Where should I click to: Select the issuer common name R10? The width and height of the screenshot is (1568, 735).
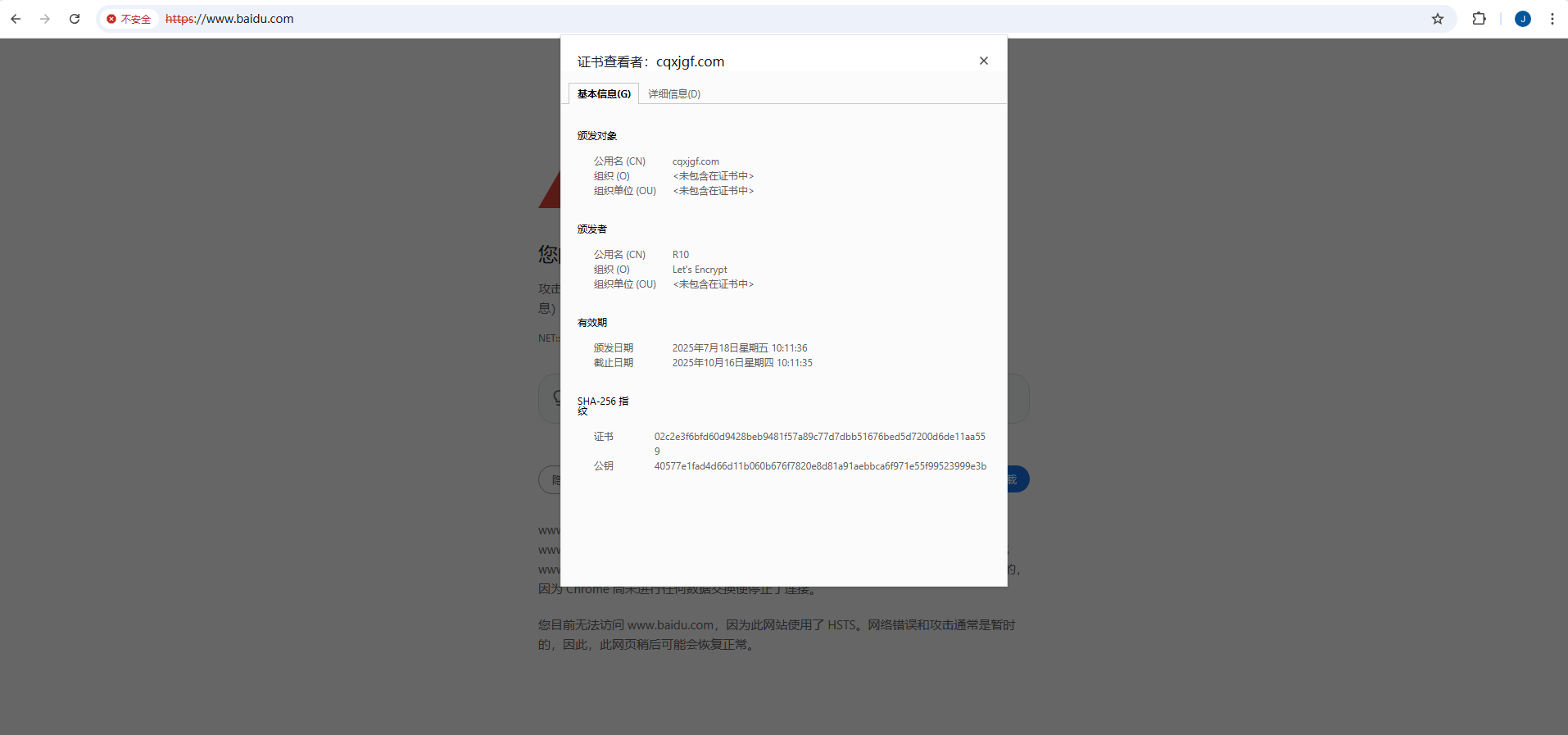point(681,255)
